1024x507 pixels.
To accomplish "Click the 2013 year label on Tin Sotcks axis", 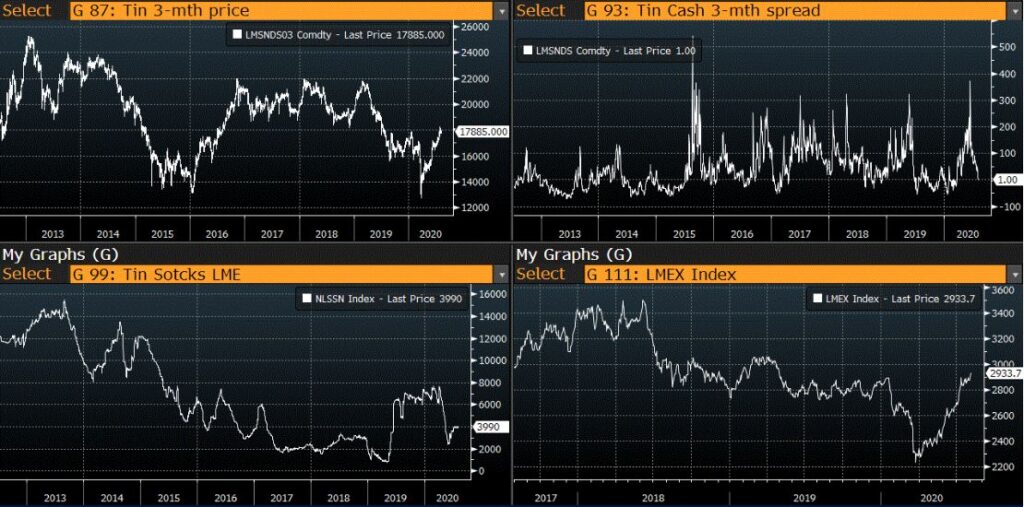I will [x=54, y=495].
